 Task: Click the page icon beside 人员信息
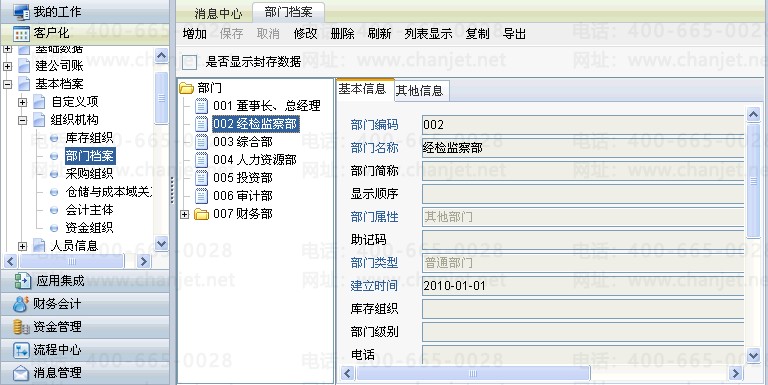39,246
